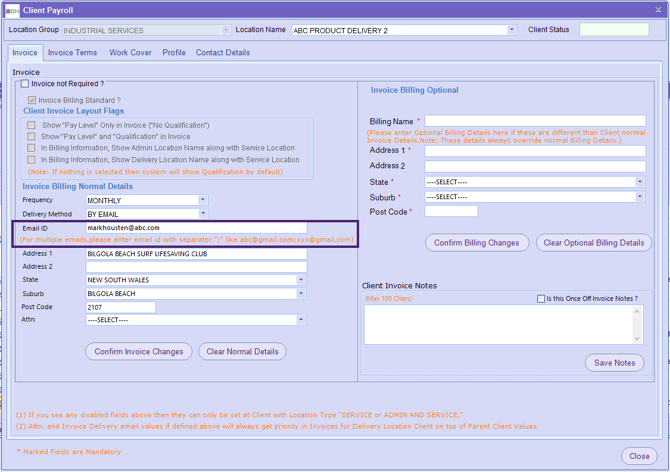Click optional billing Address 1 field
670x472 pixels.
click(535, 151)
